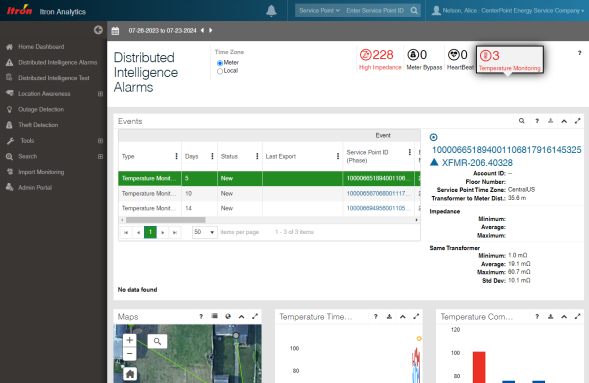Open the Maps globe basemap icon
The height and width of the screenshot is (383, 589).
click(x=228, y=316)
